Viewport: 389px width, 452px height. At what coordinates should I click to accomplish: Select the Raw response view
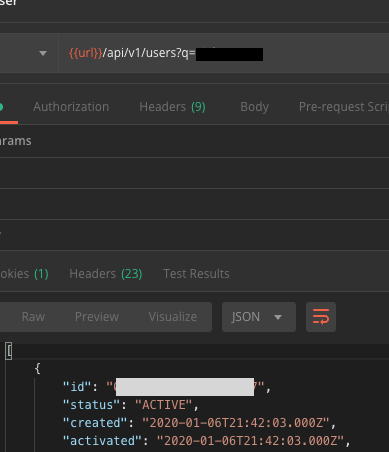(x=33, y=317)
